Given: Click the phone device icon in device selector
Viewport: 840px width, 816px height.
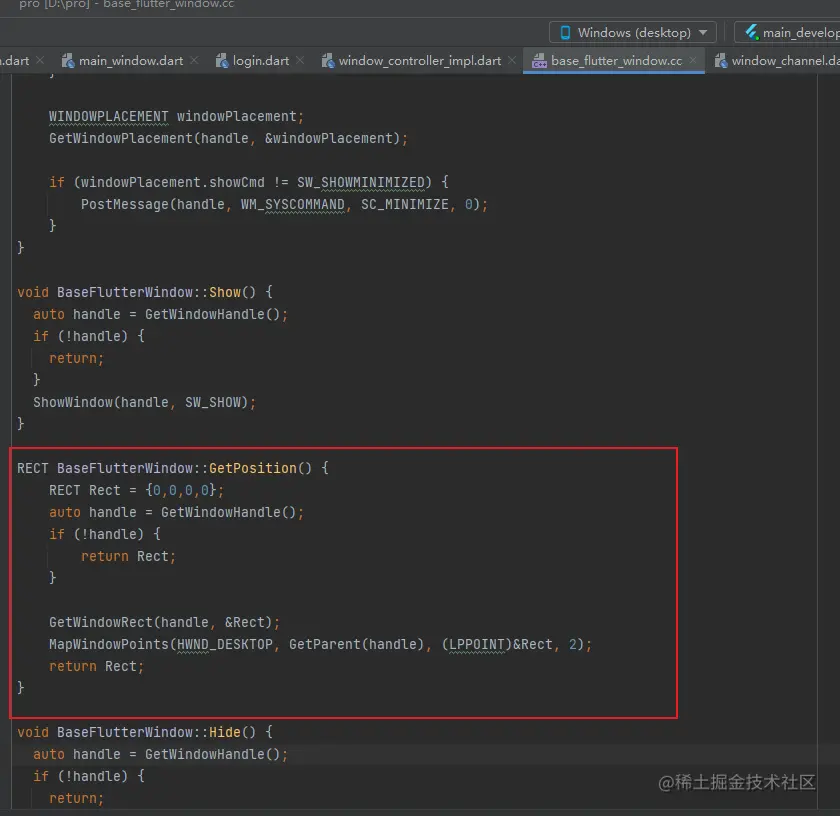Looking at the screenshot, I should [565, 33].
